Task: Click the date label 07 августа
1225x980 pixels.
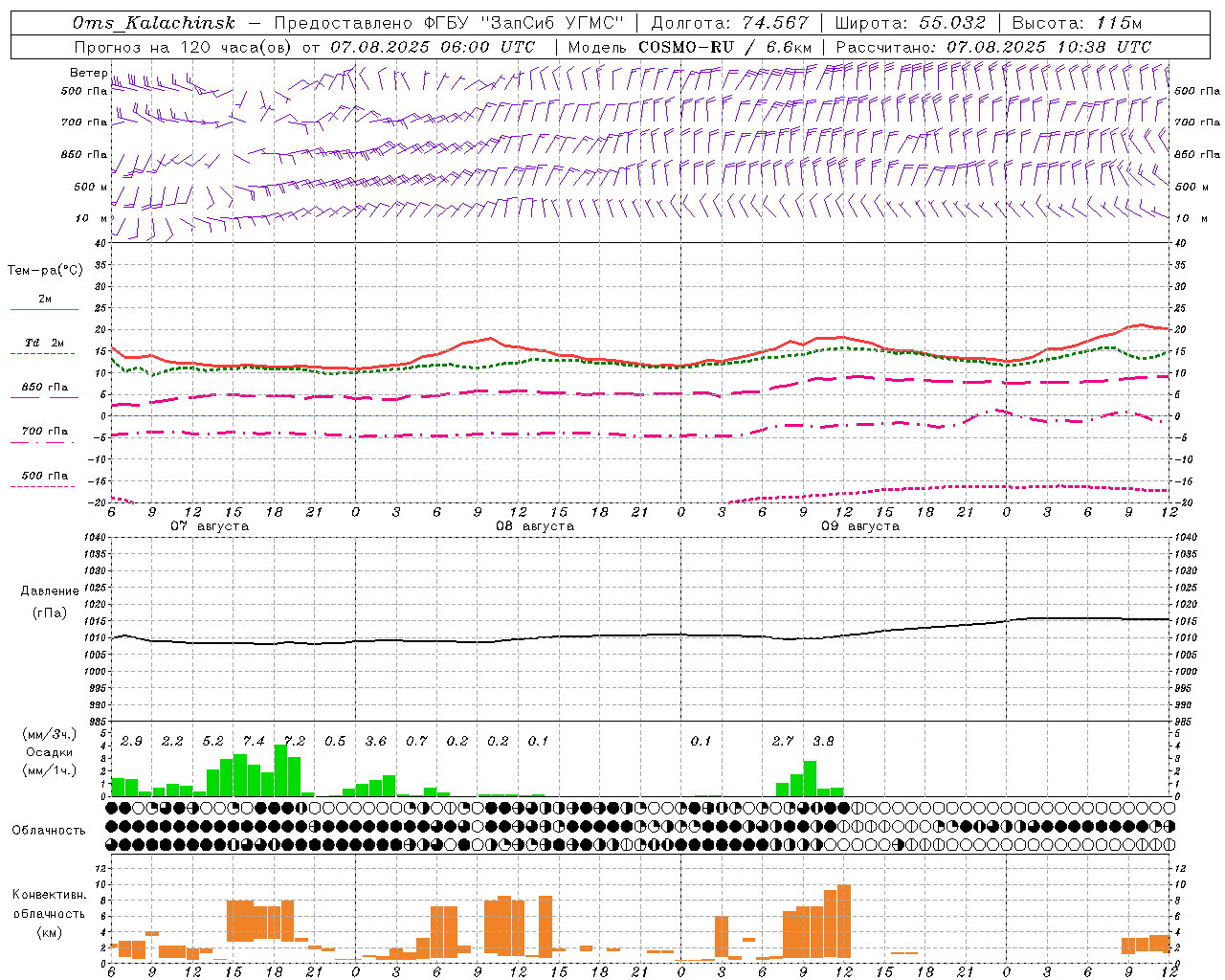Action: click(209, 526)
